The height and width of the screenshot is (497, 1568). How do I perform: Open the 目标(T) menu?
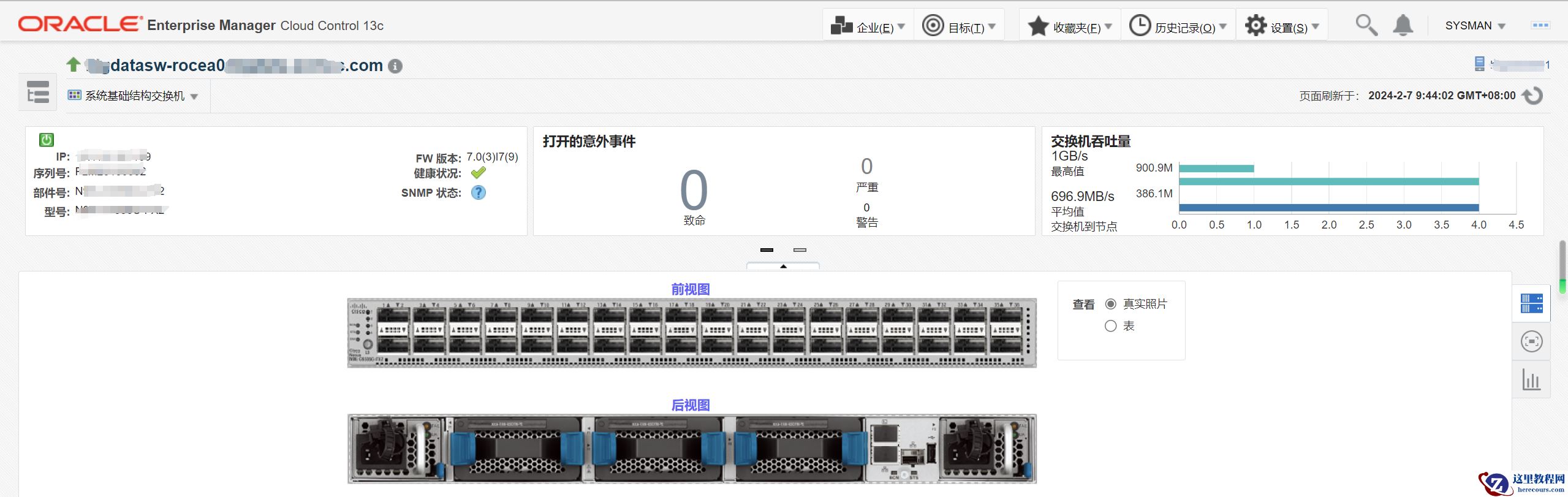pos(959,26)
